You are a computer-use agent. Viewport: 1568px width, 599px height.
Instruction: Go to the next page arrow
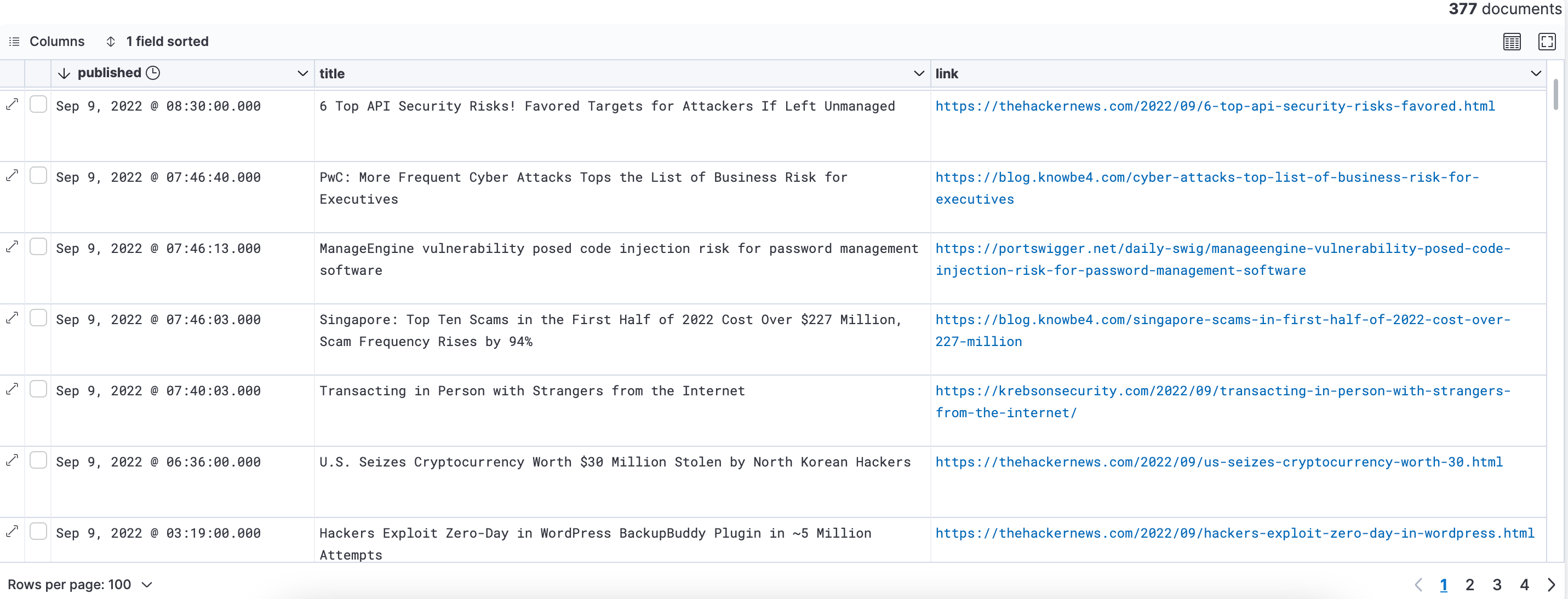1551,585
